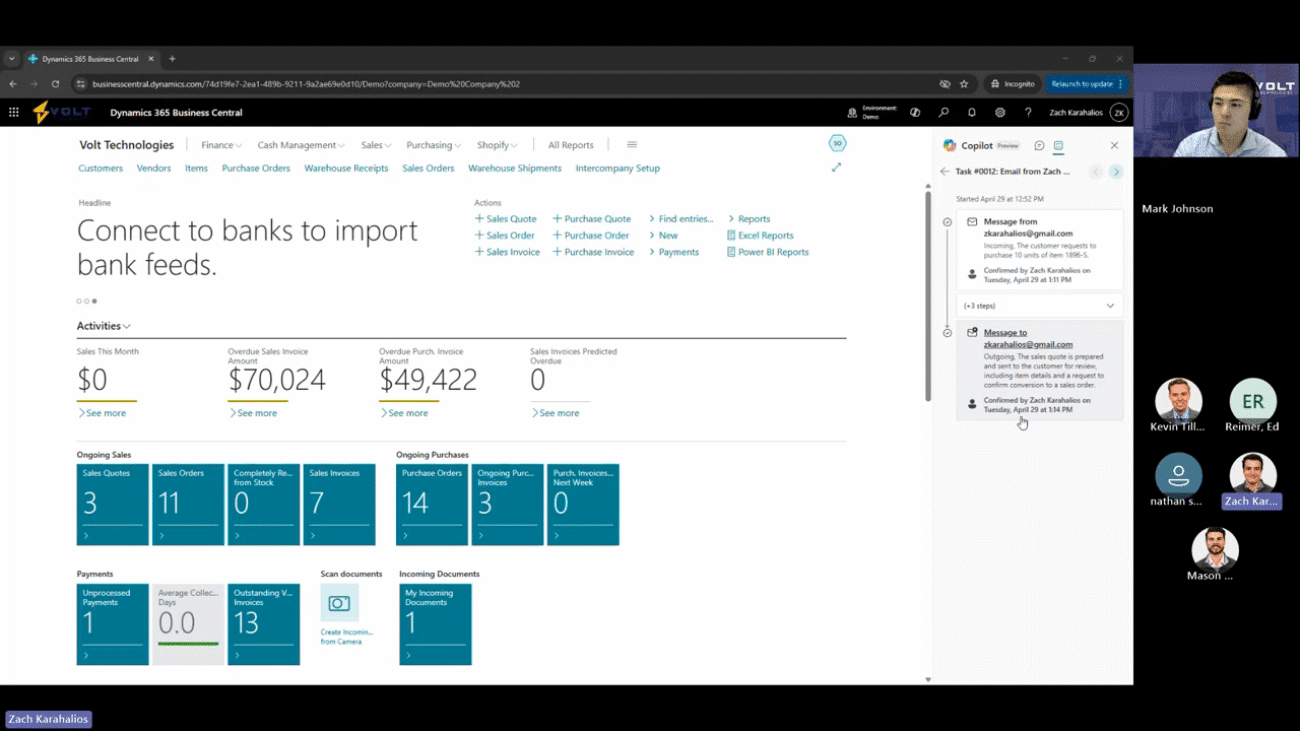The height and width of the screenshot is (731, 1300).
Task: Expand the +3 steps section
Action: (x=1039, y=306)
